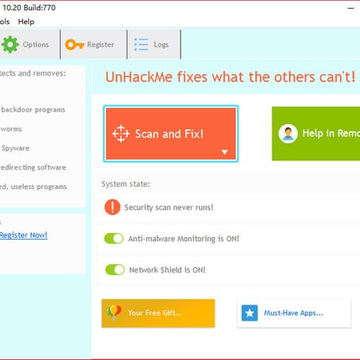The height and width of the screenshot is (360, 360).
Task: Click the 'System state:' heading
Action: click(x=126, y=184)
